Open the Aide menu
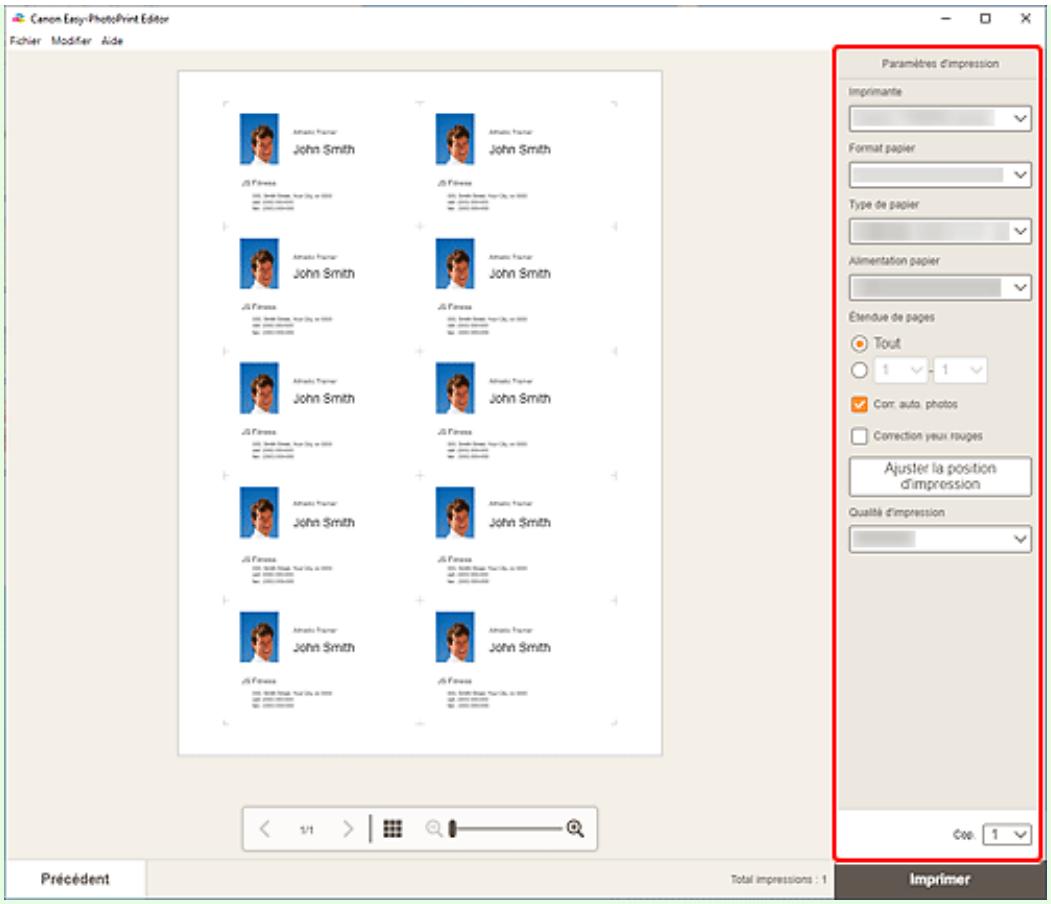The width and height of the screenshot is (1051, 904). [112, 41]
